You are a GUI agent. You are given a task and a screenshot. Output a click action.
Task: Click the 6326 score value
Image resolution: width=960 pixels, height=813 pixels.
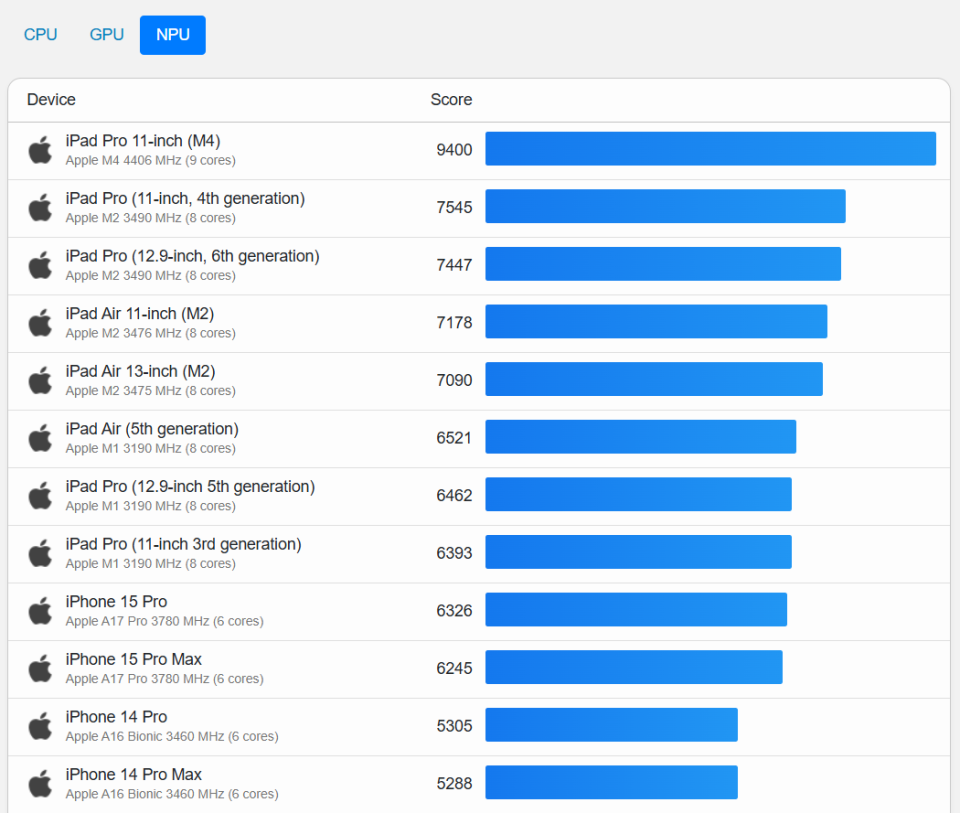coord(454,610)
